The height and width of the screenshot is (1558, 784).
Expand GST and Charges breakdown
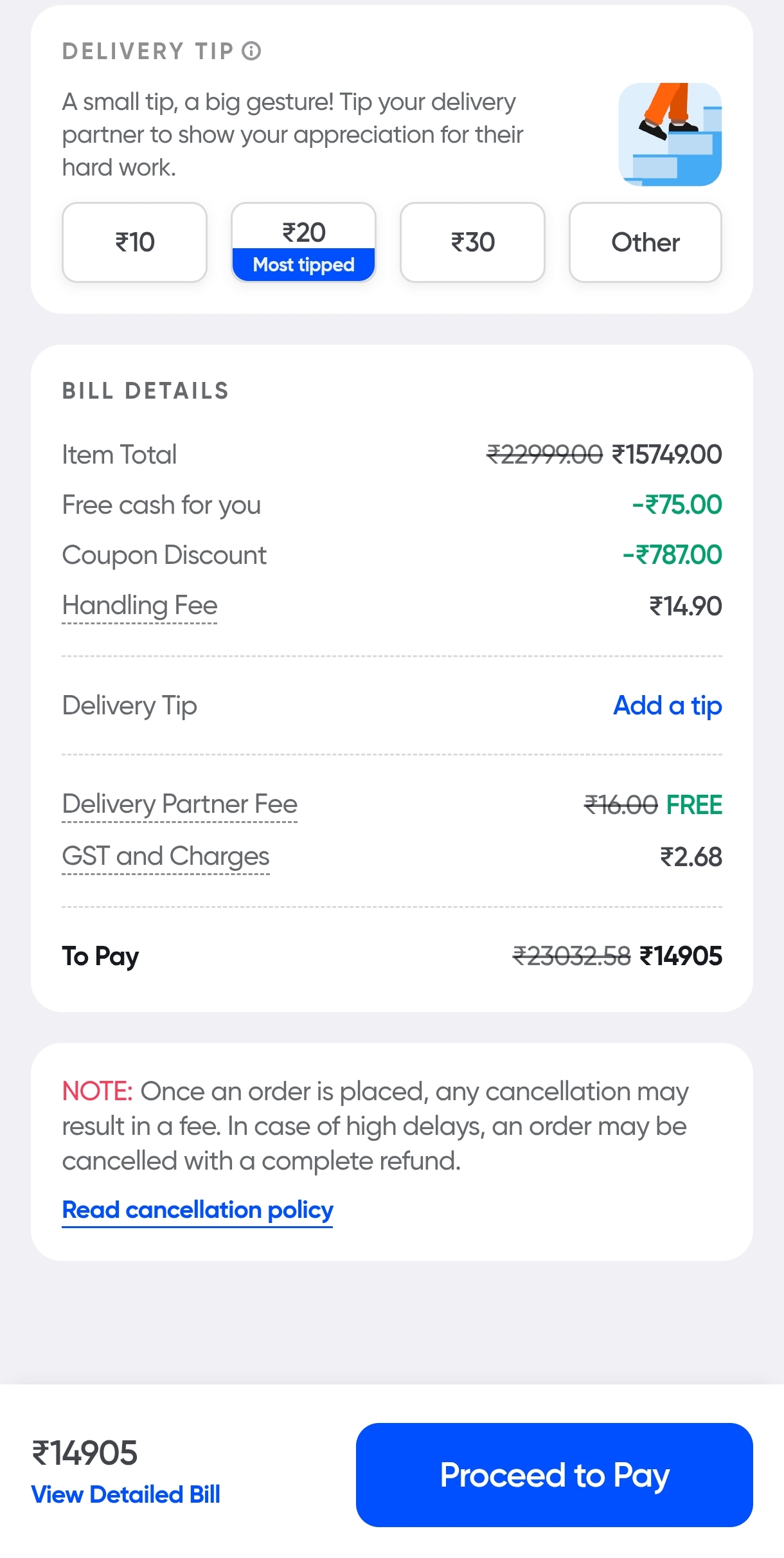(166, 856)
